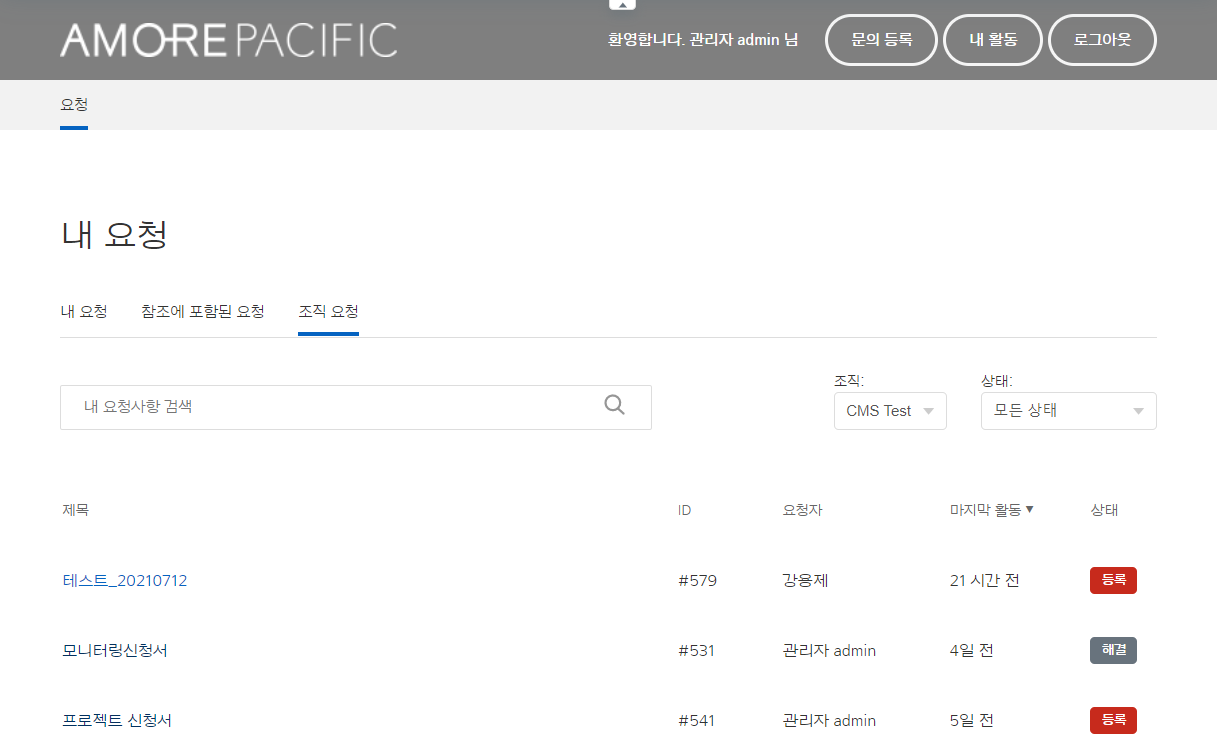This screenshot has width=1217, height=735.
Task: Expand the 상태 모든 상태 dropdown
Action: (x=1067, y=411)
